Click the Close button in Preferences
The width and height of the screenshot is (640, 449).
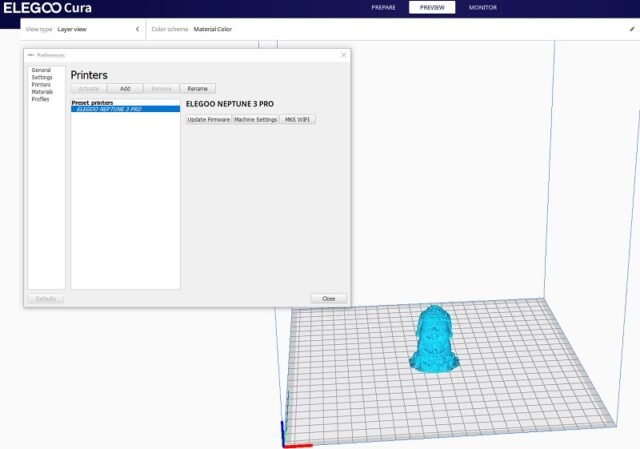(329, 299)
